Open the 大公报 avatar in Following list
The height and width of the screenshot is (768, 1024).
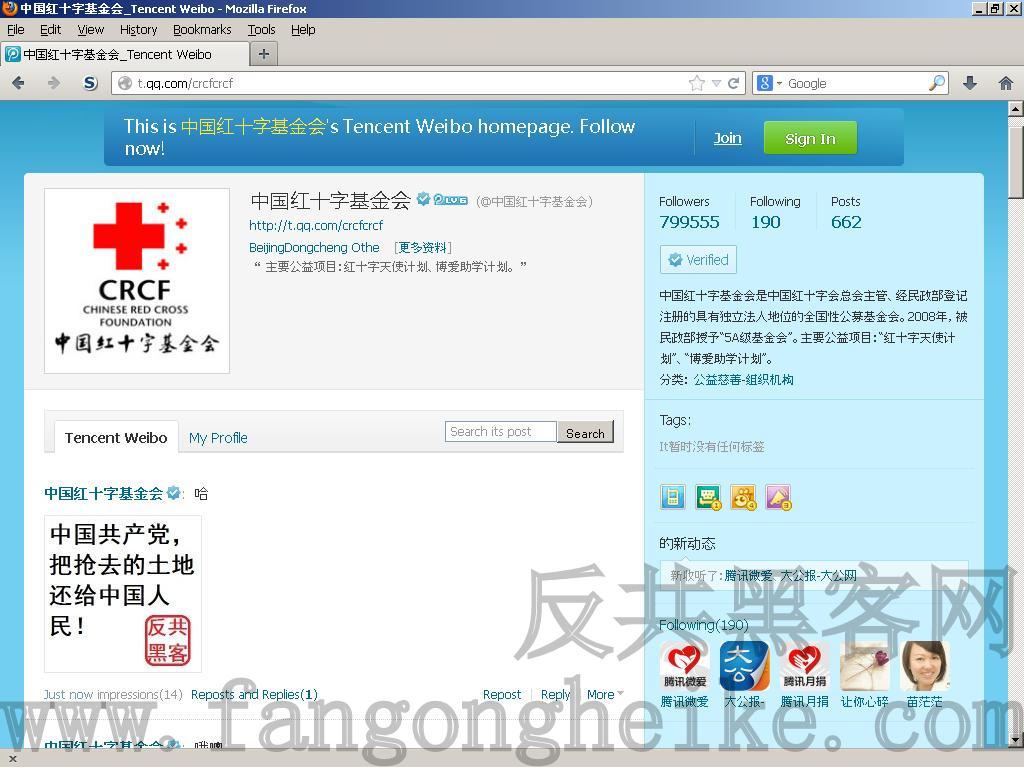(x=744, y=665)
